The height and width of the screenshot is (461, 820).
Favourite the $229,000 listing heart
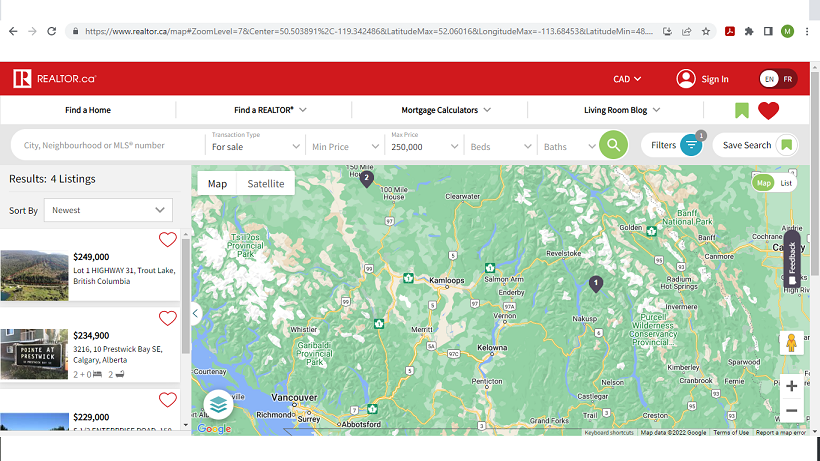[x=167, y=399]
